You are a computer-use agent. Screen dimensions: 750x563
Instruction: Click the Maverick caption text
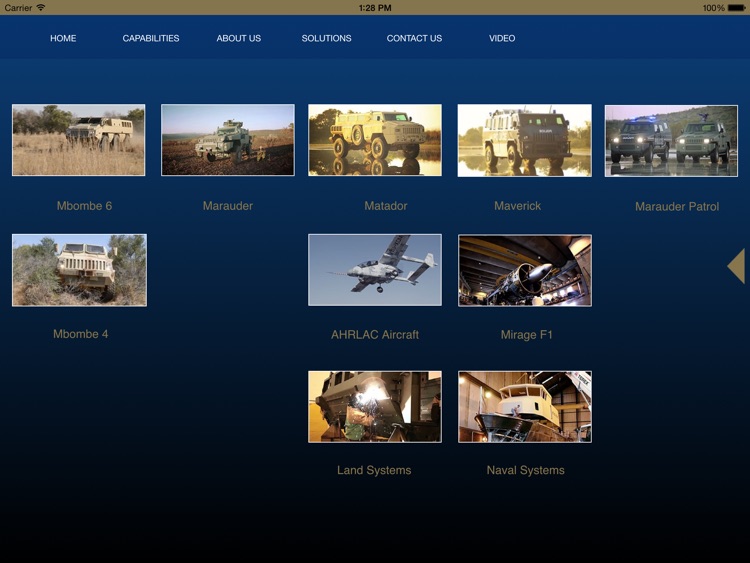click(518, 206)
